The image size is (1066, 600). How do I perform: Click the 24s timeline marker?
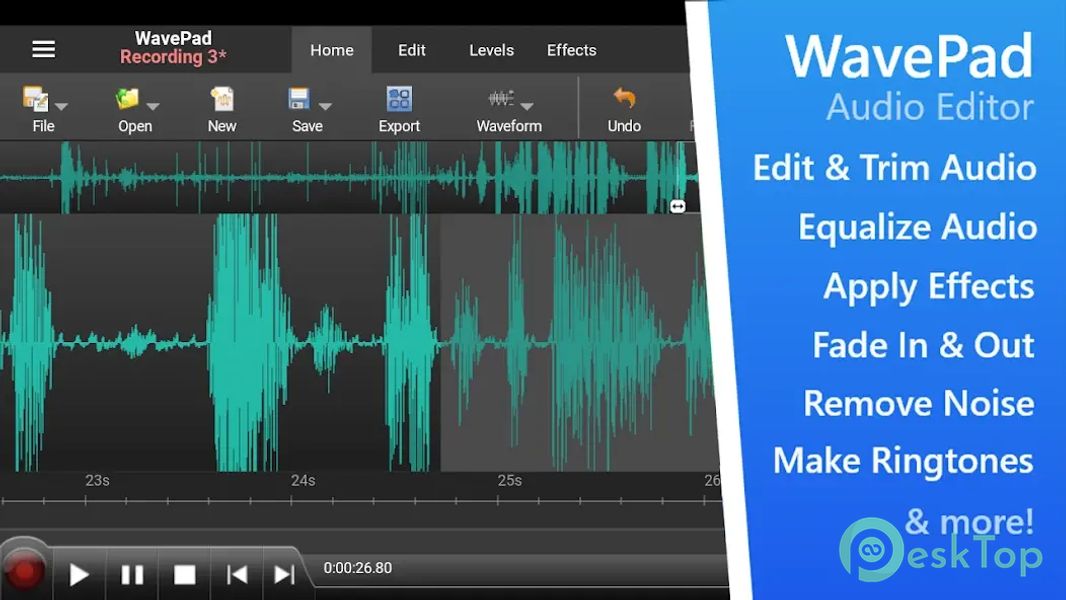(x=303, y=480)
